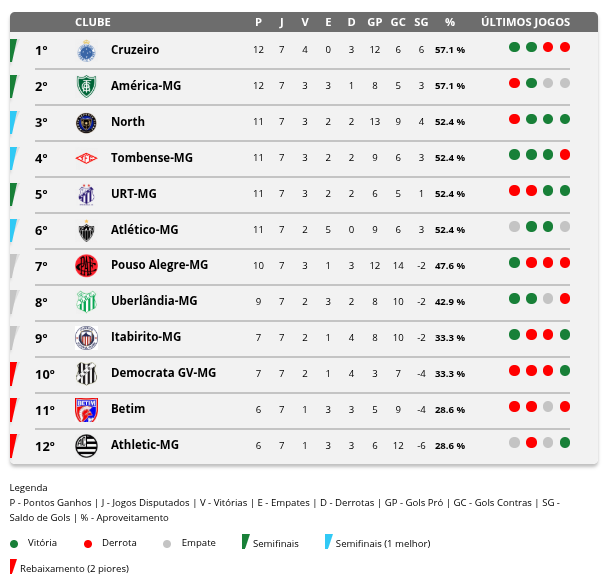Click Cruzeiro's first last-games result dot
Screen dimensions: 612x585
tap(514, 47)
